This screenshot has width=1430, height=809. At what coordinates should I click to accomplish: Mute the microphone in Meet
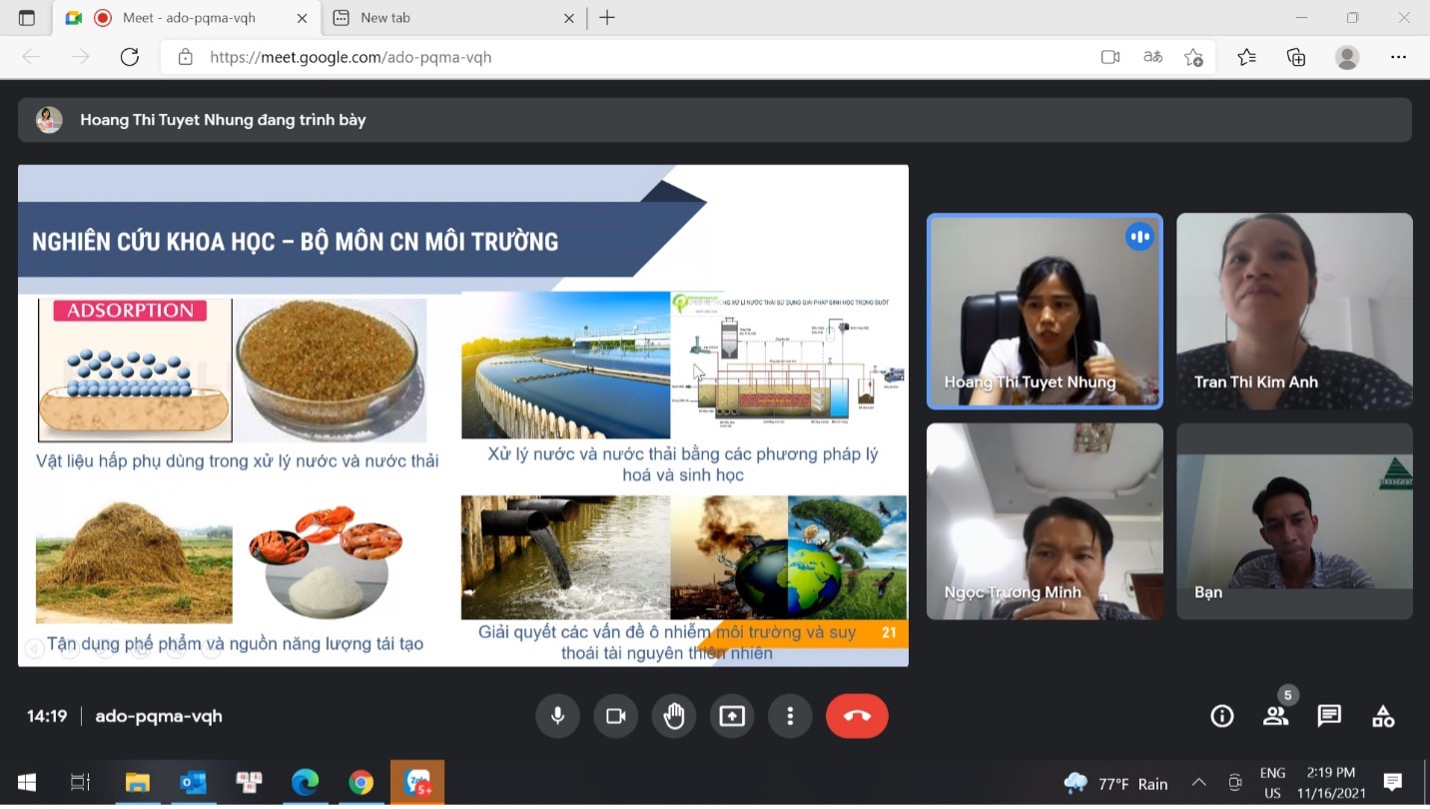click(558, 716)
